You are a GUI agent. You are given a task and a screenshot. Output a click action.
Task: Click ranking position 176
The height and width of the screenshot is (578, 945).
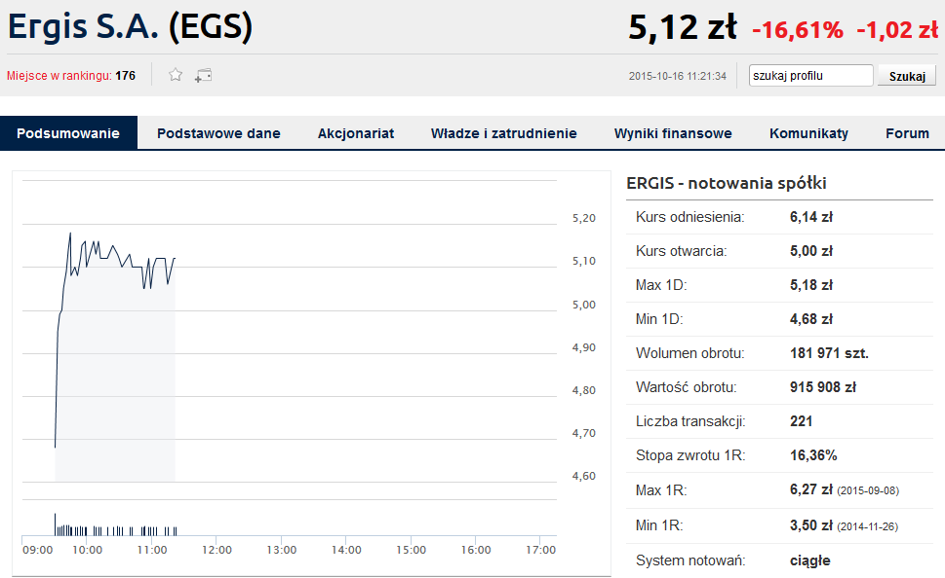tap(125, 76)
